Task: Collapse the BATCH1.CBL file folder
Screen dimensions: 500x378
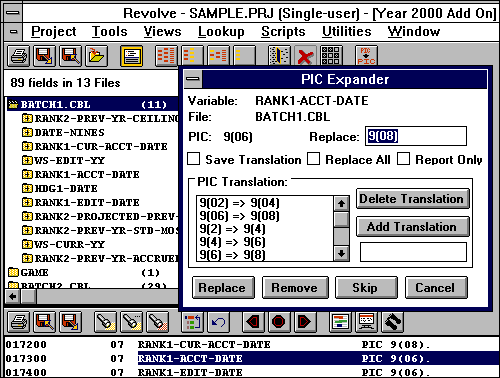Action: click(13, 104)
